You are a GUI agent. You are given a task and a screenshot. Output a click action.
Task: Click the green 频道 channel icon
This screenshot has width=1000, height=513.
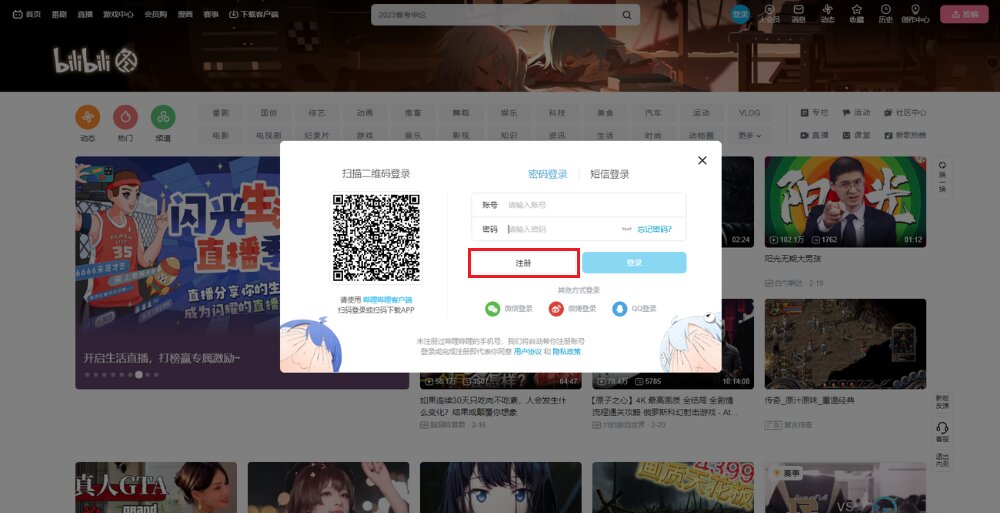[163, 117]
